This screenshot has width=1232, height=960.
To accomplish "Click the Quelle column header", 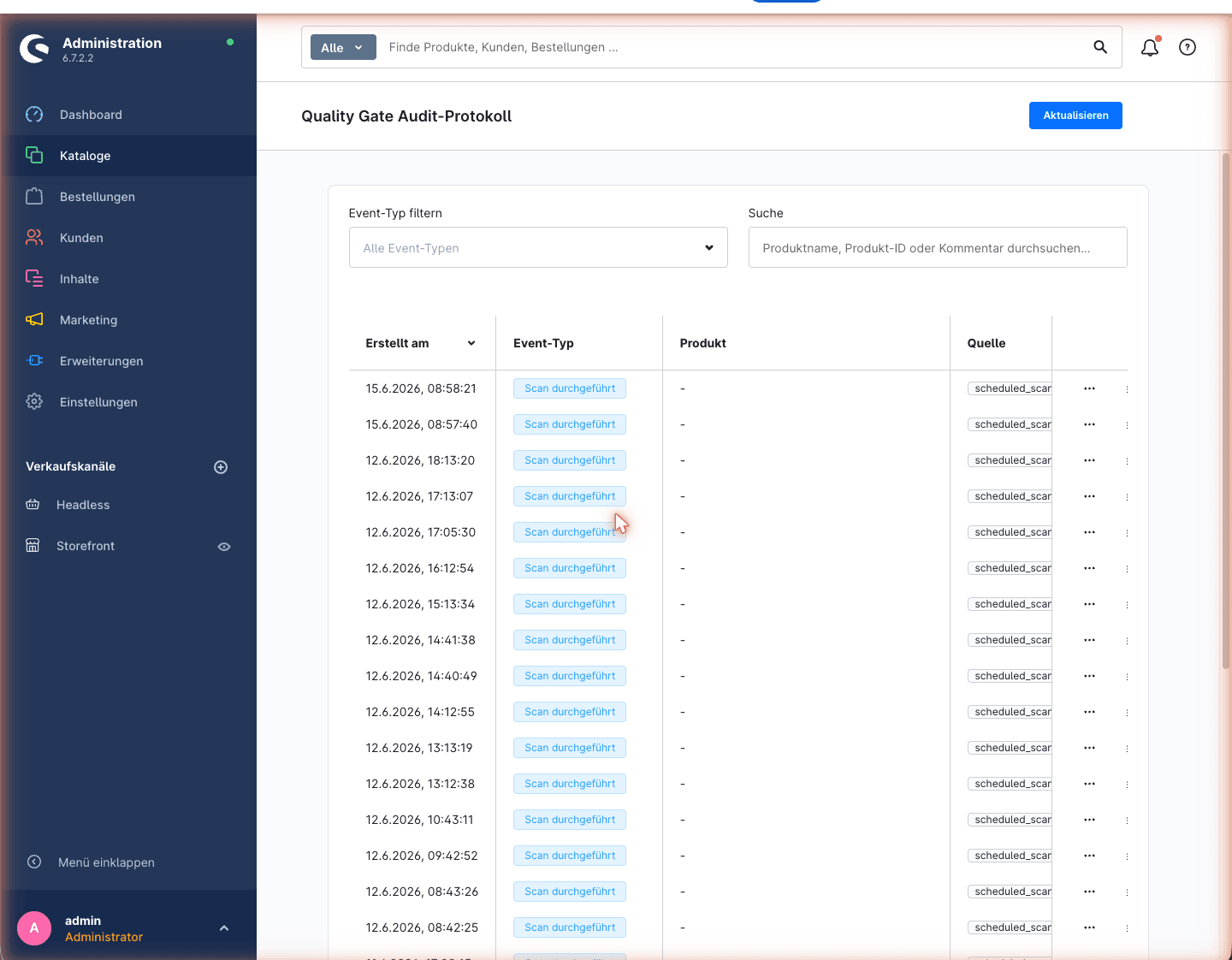I will click(986, 343).
